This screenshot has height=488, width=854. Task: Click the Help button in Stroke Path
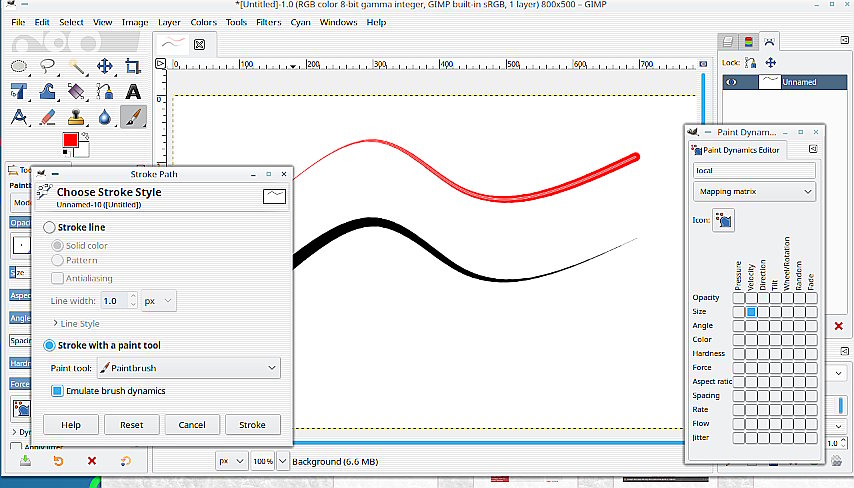[71, 425]
